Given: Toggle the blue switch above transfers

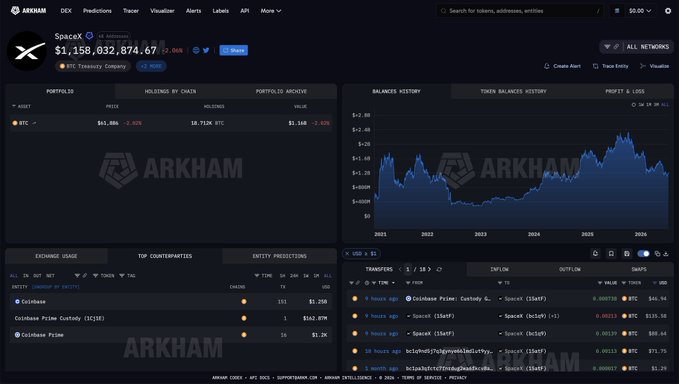Looking at the screenshot, I should (x=643, y=253).
